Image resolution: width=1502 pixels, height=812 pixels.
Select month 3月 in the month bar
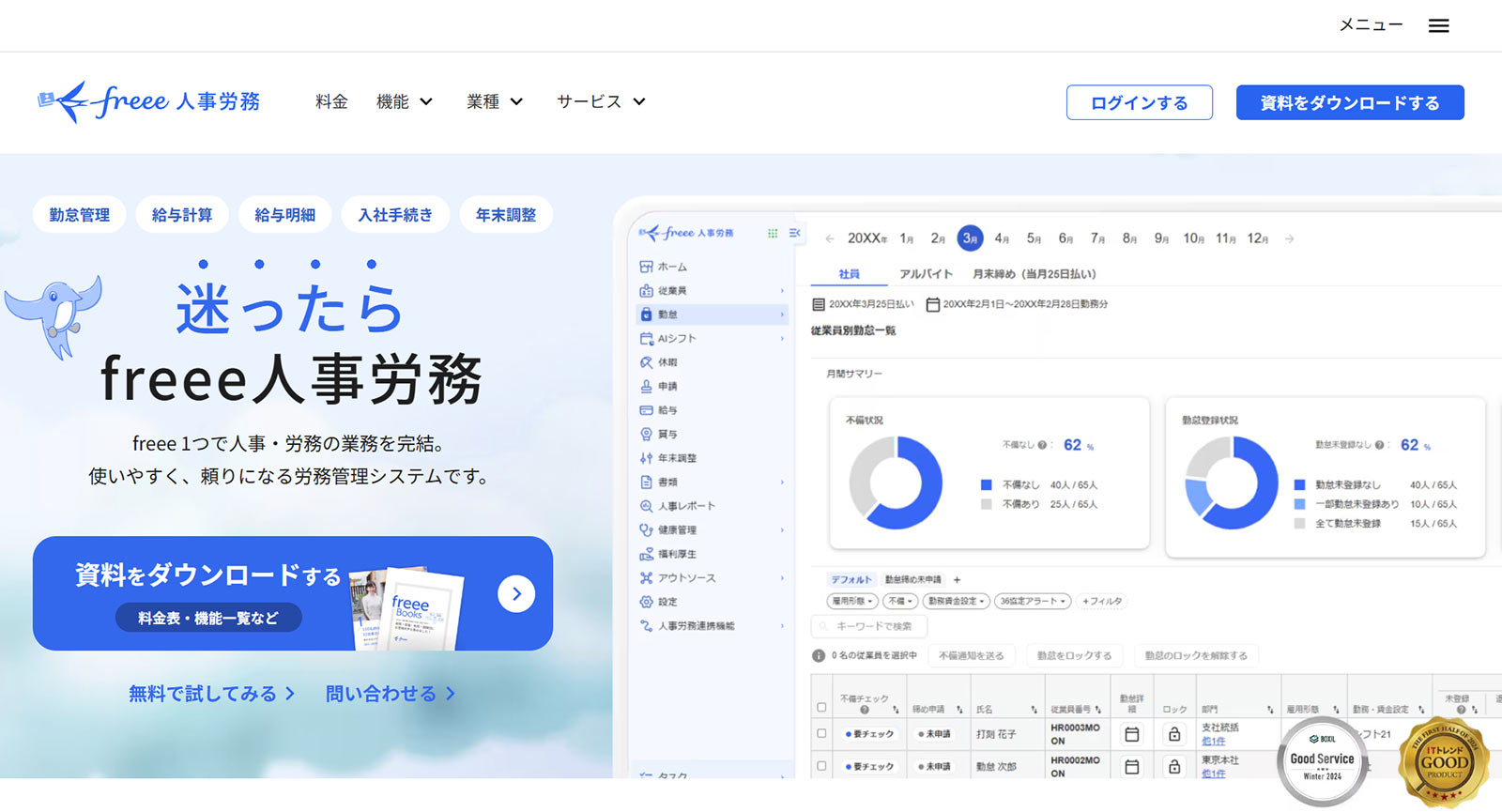[971, 238]
